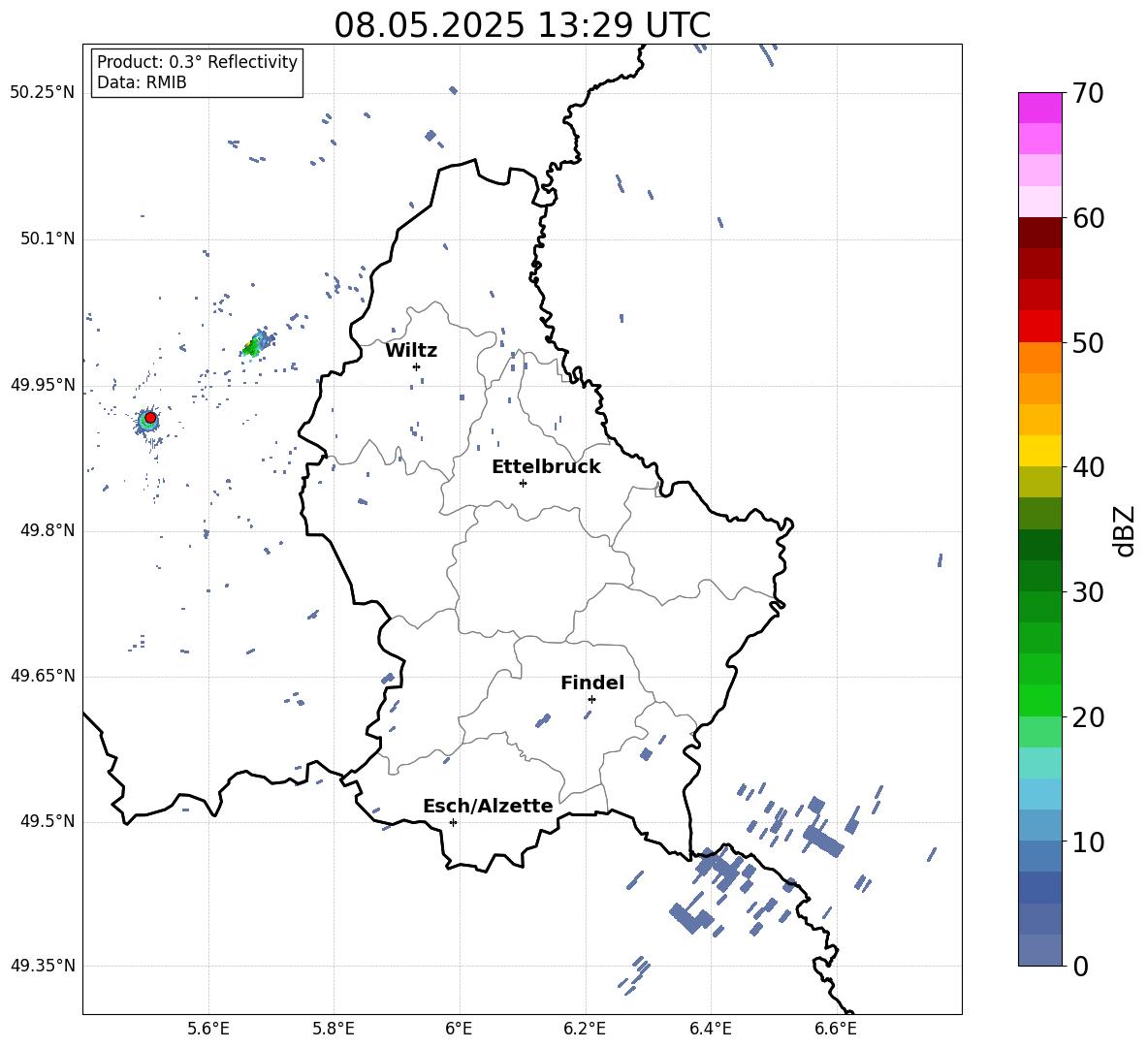Click the colorbar tick label 40

1088,467
